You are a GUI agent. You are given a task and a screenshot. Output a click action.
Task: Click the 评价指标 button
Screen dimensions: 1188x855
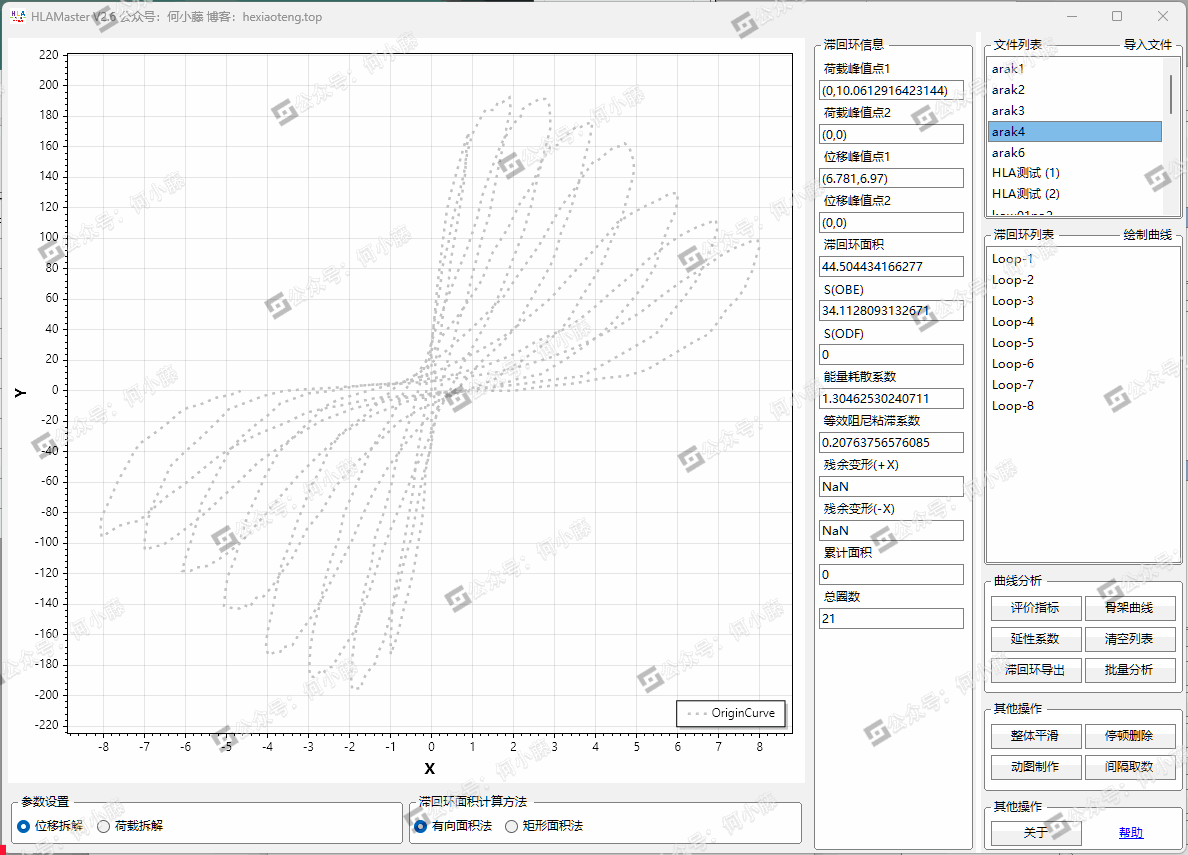tap(1035, 608)
